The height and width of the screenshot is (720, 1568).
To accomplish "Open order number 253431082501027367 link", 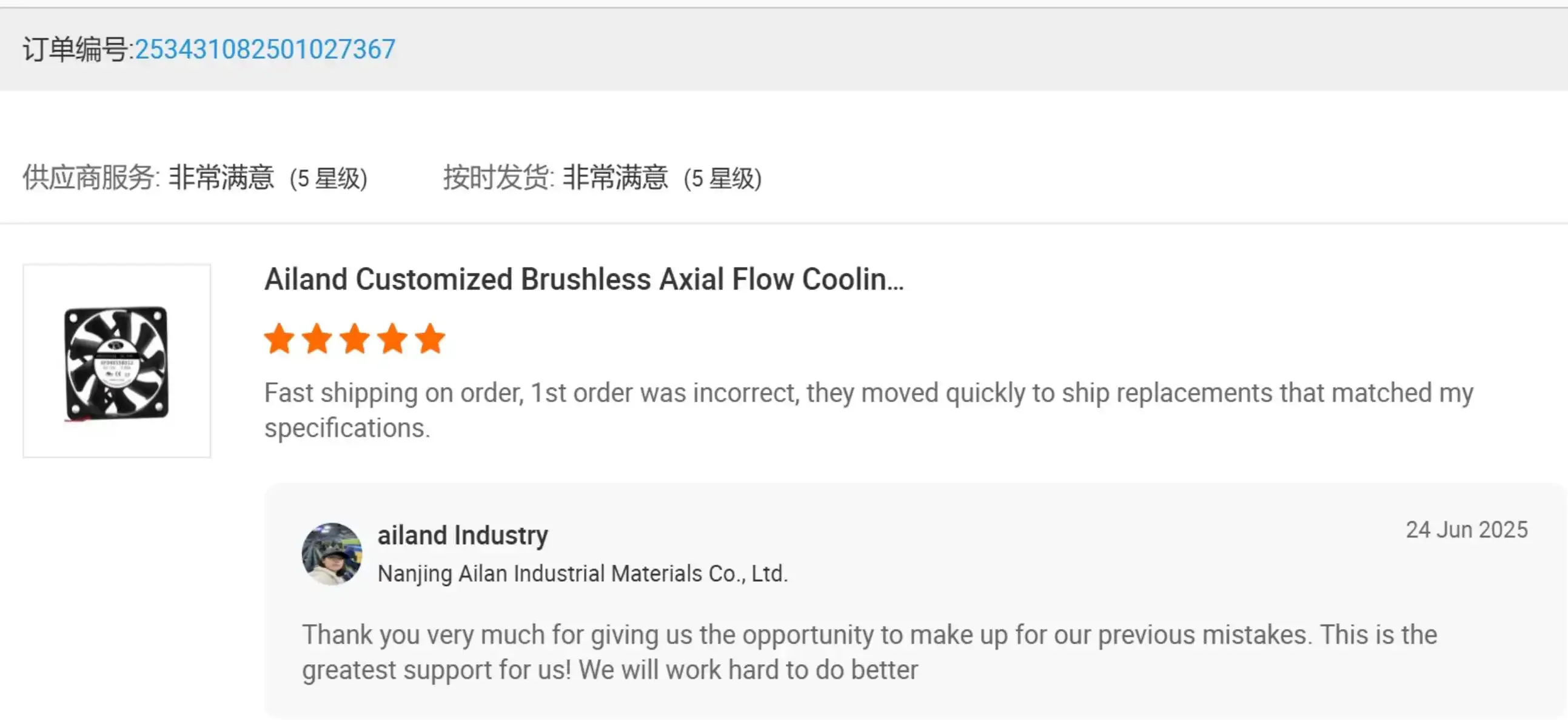I will pyautogui.click(x=265, y=49).
